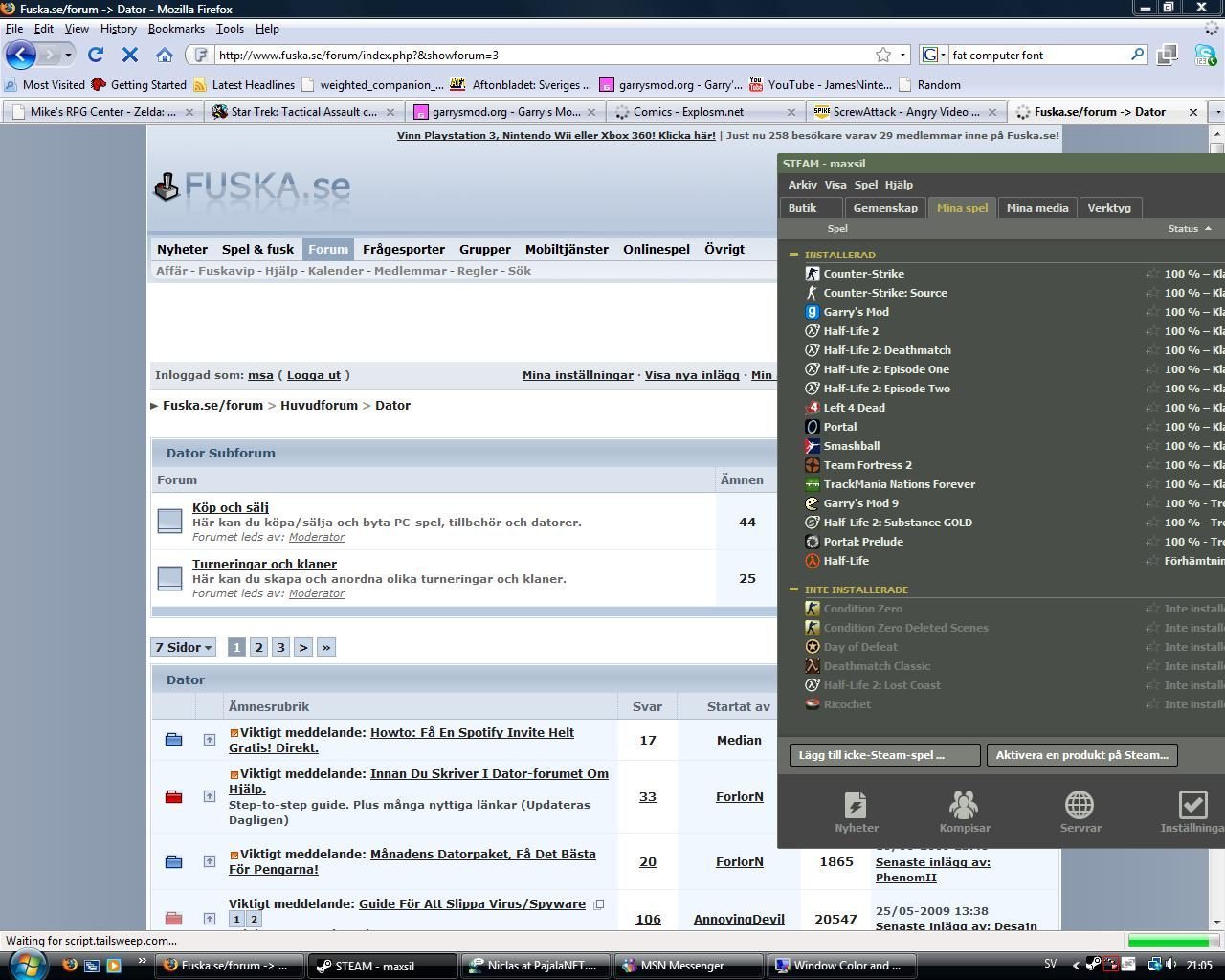Click the Lägg till icke-Steam-spel button
This screenshot has width=1225, height=980.
[884, 755]
